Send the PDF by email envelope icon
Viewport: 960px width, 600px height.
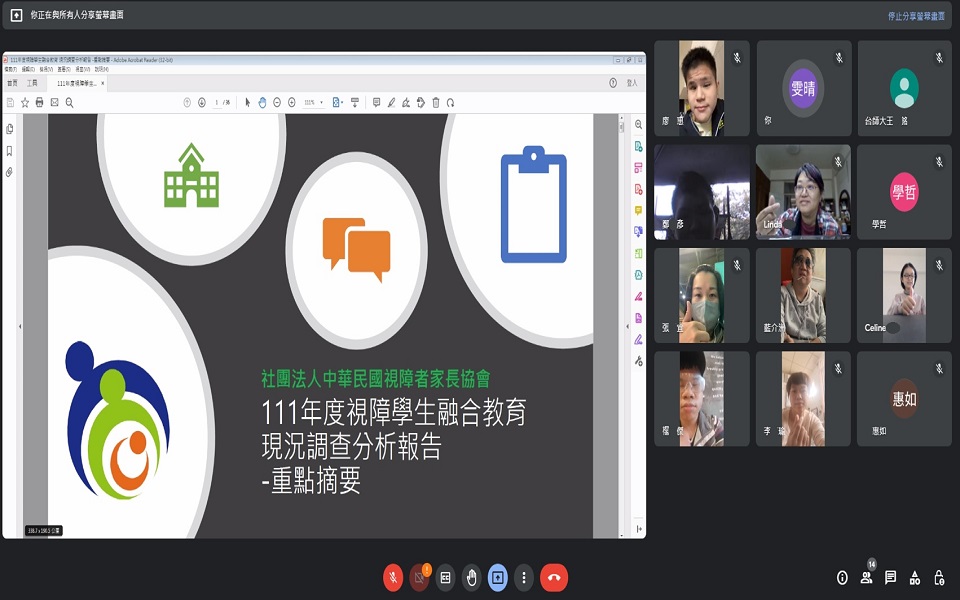coord(54,103)
